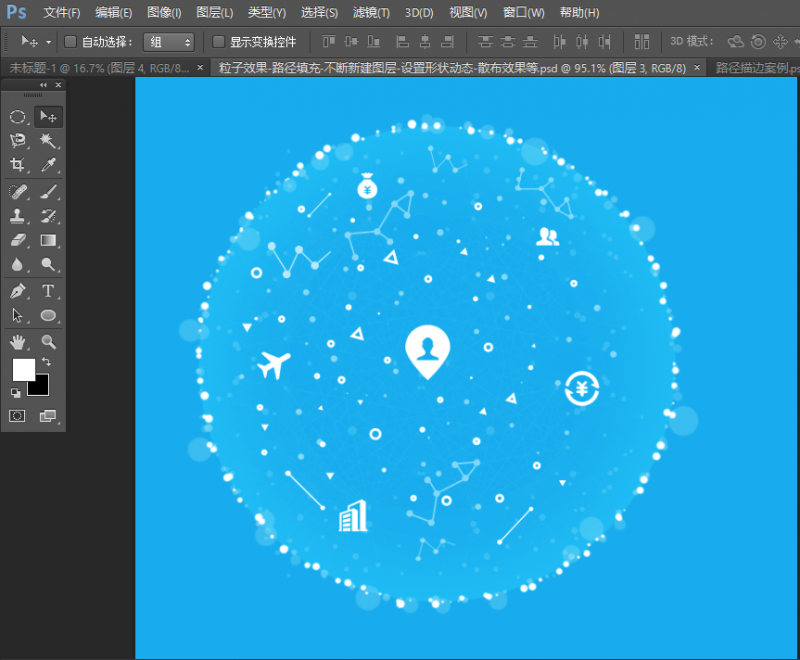Activate the Clone Stamp tool
The width and height of the screenshot is (800, 660).
pyautogui.click(x=18, y=216)
